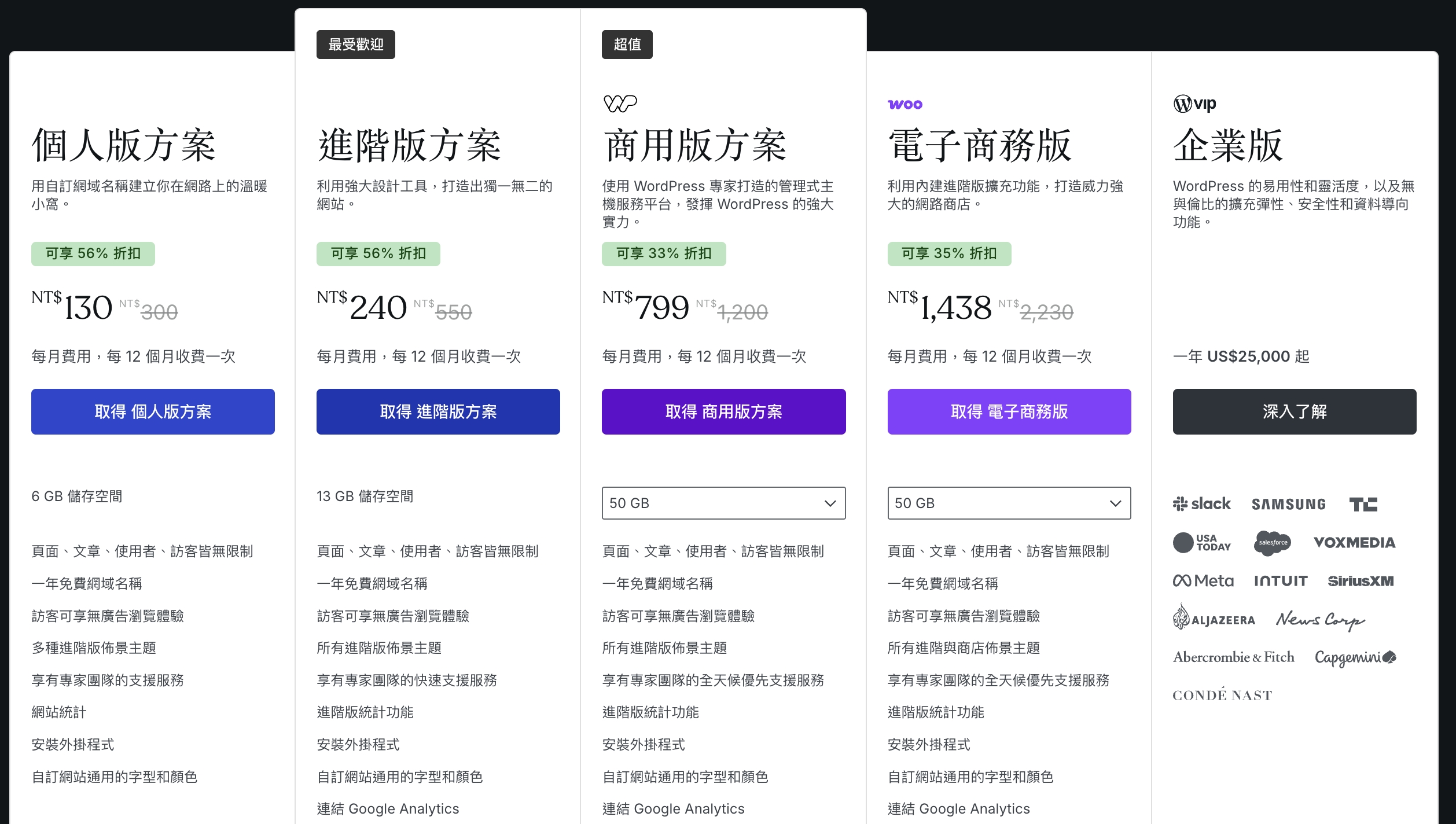This screenshot has width=1456, height=824.
Task: Click the Capgemini logo
Action: 1355,658
